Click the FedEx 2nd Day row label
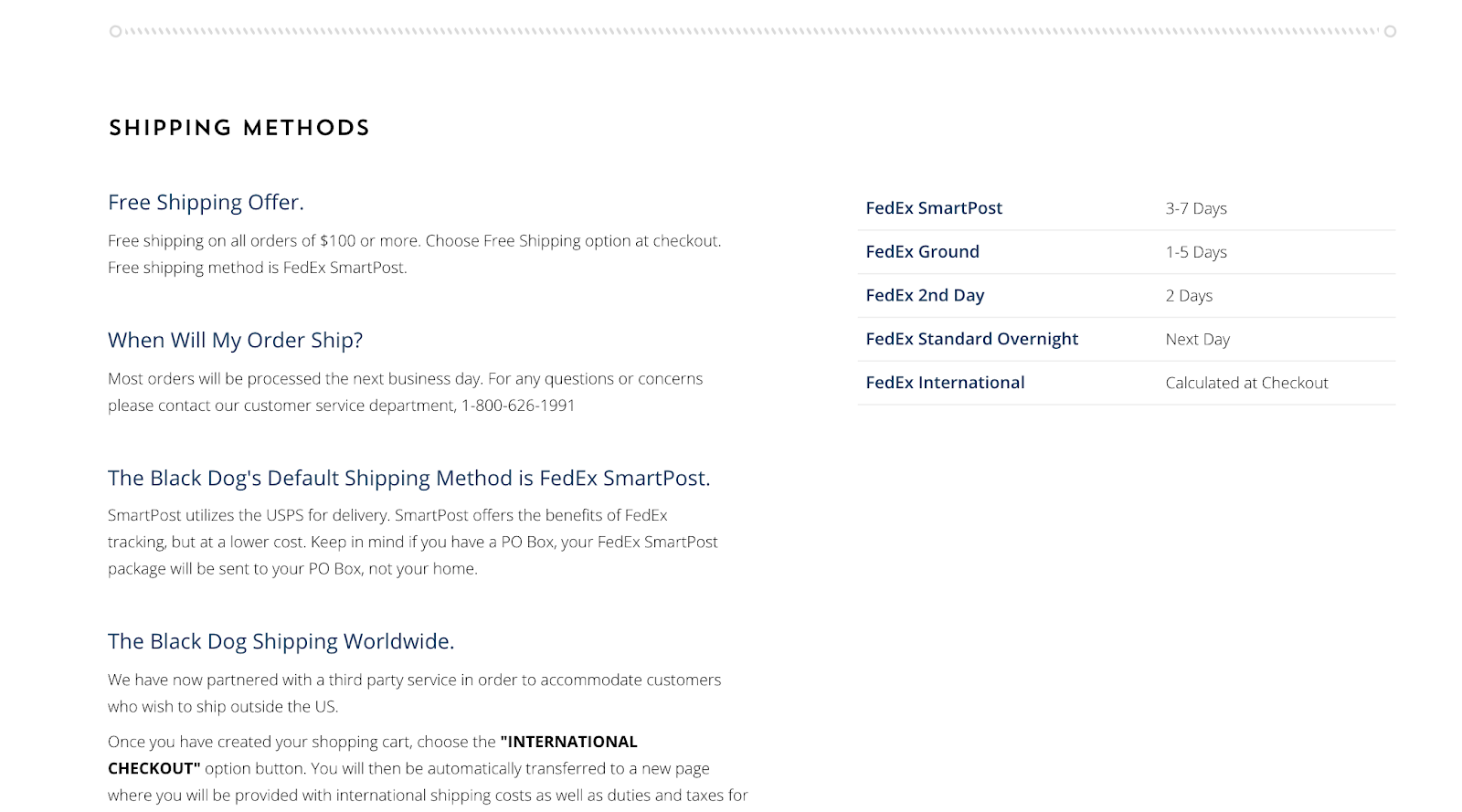The width and height of the screenshot is (1462, 812). click(x=925, y=296)
